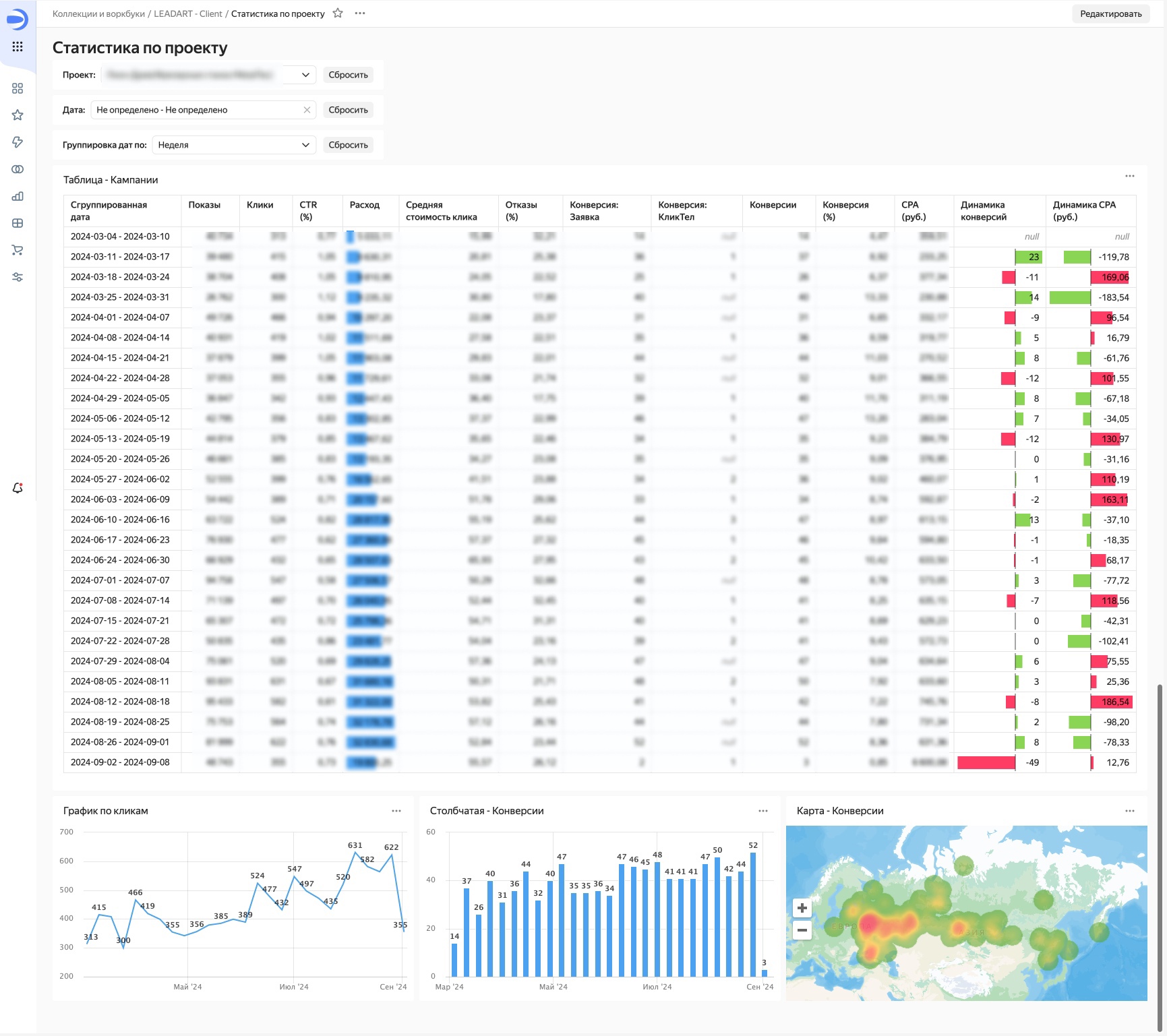The width and height of the screenshot is (1167, 1036).
Task: Click the Дата range input field
Action: click(x=204, y=110)
